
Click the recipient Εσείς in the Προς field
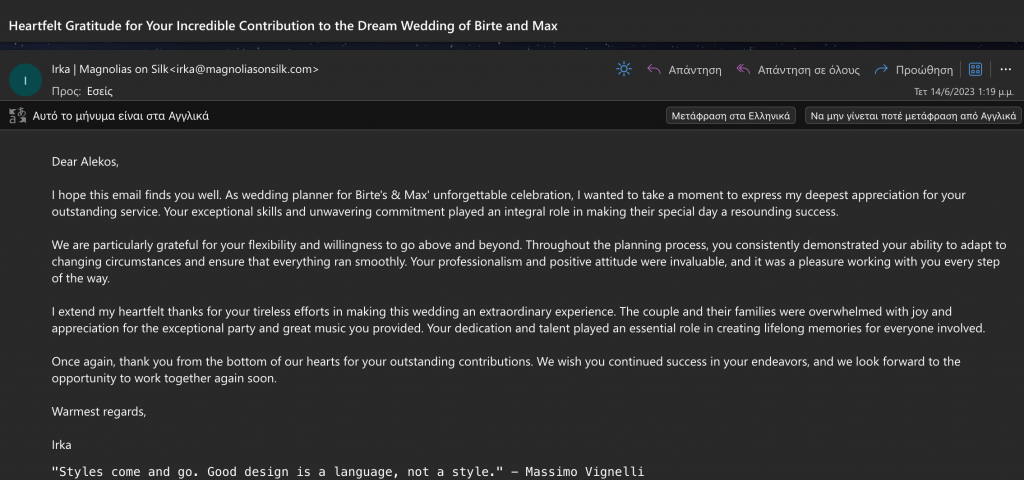click(99, 91)
